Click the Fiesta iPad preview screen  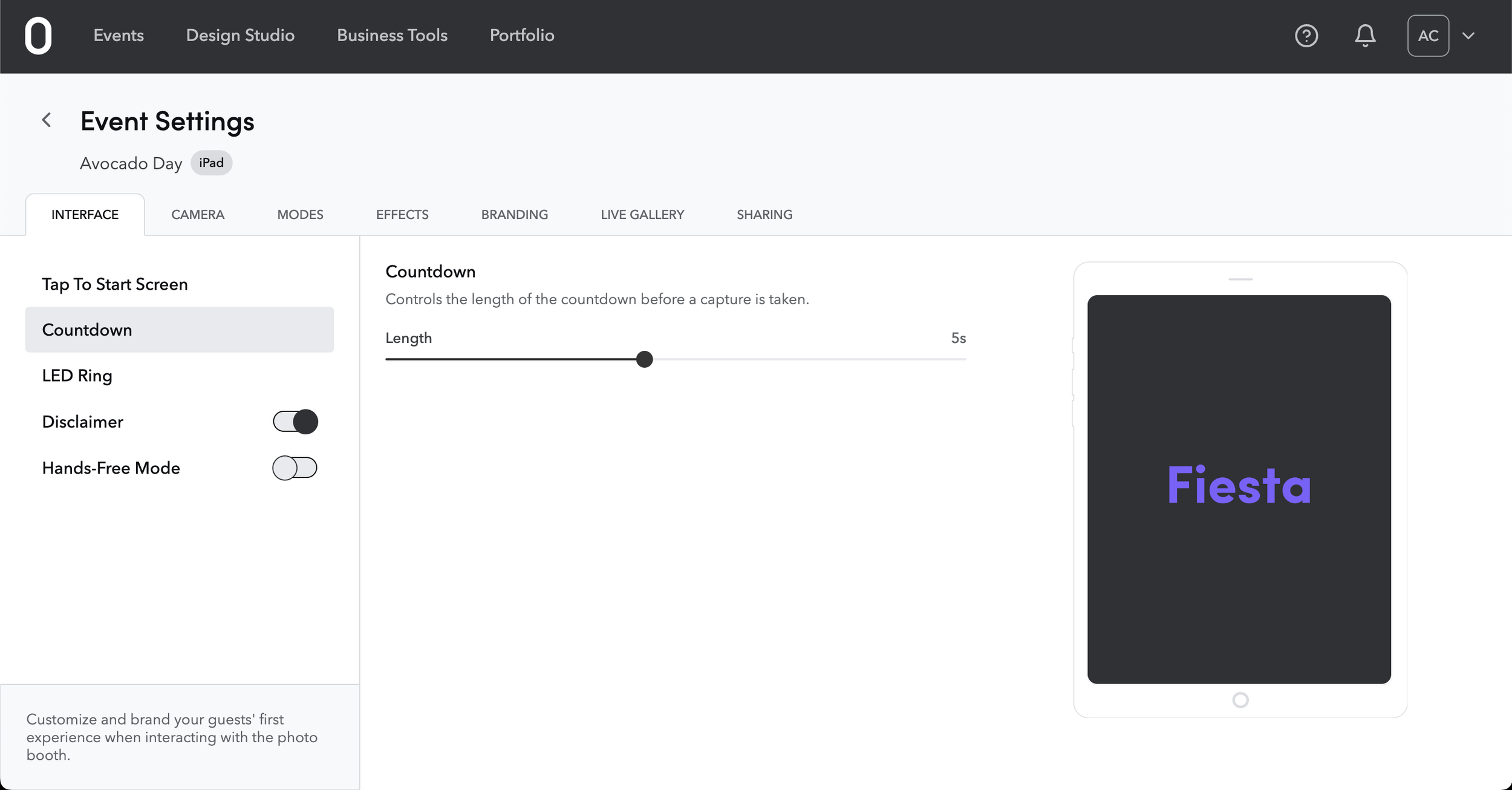click(1239, 489)
